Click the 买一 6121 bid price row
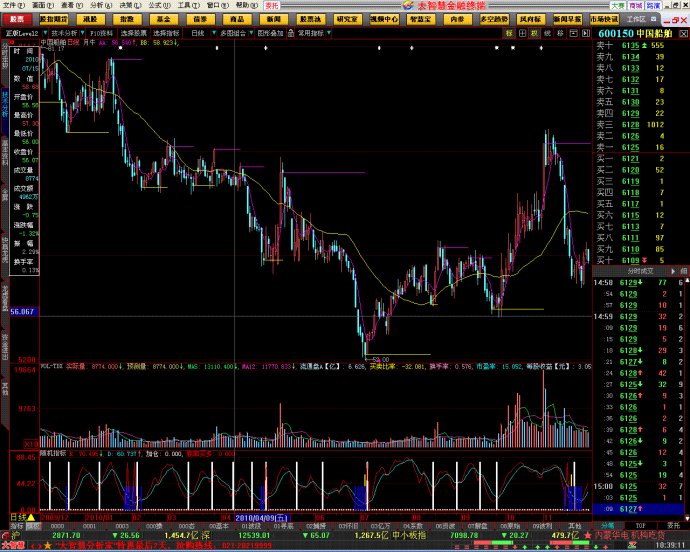Viewport: 690px width, 552px height. click(x=637, y=159)
